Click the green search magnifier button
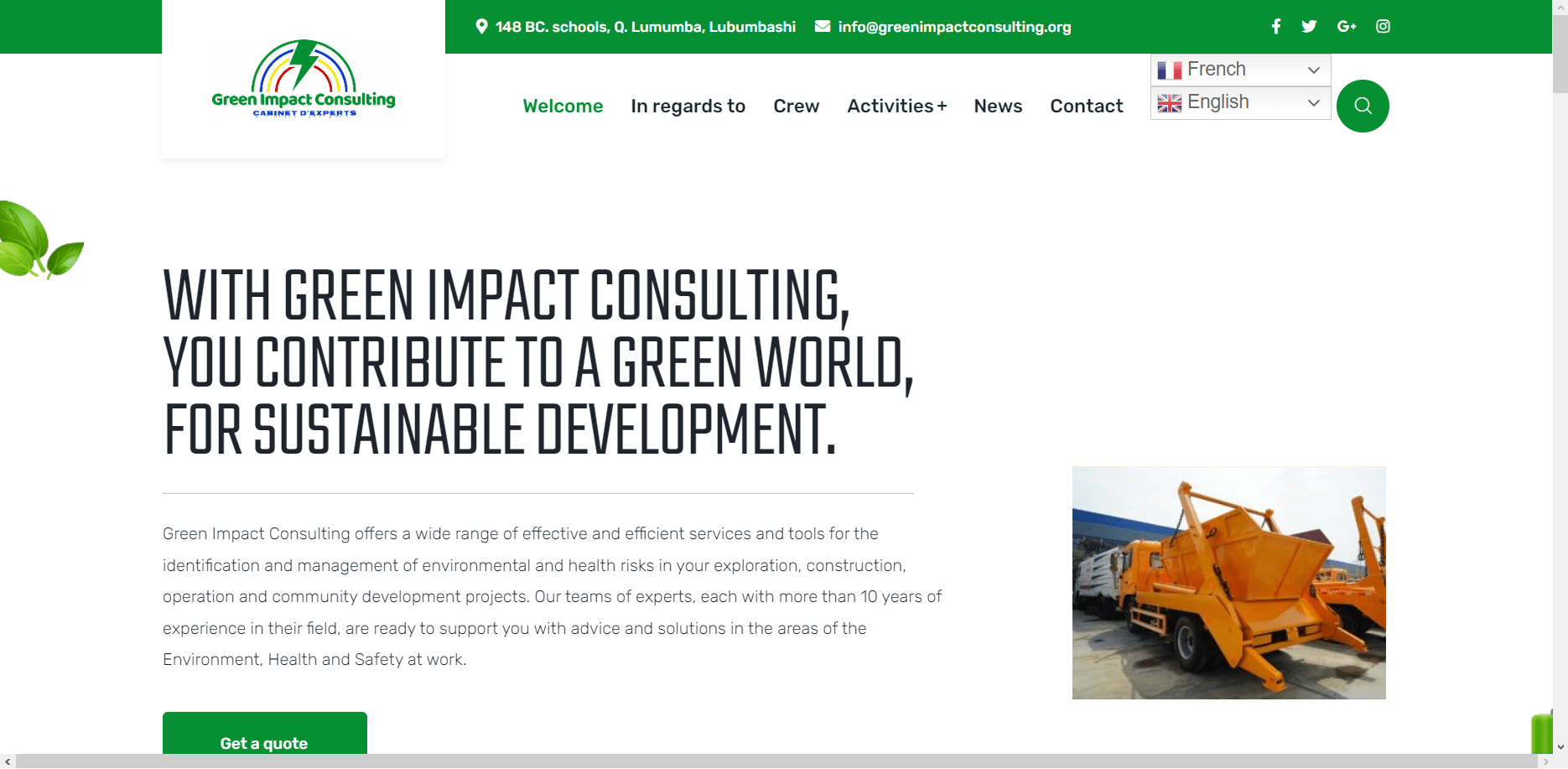The width and height of the screenshot is (1568, 769). coord(1363,106)
